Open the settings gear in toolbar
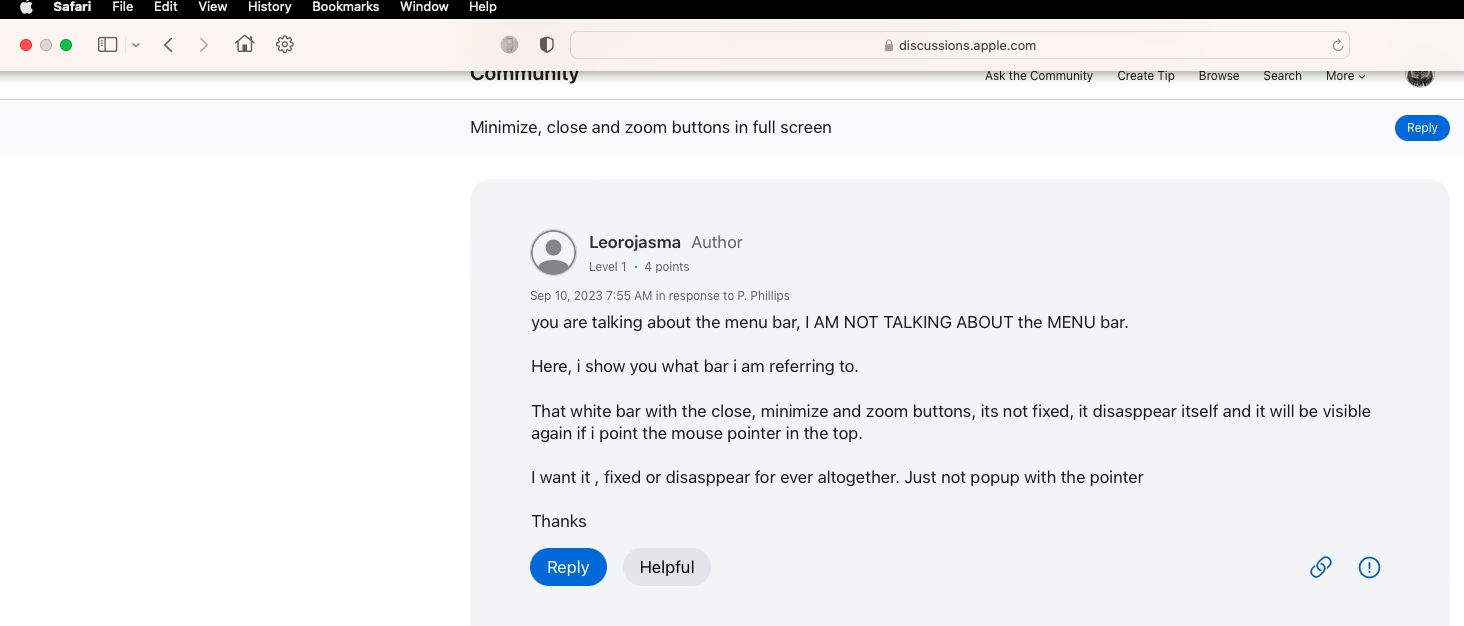Image resolution: width=1464 pixels, height=626 pixels. point(285,45)
